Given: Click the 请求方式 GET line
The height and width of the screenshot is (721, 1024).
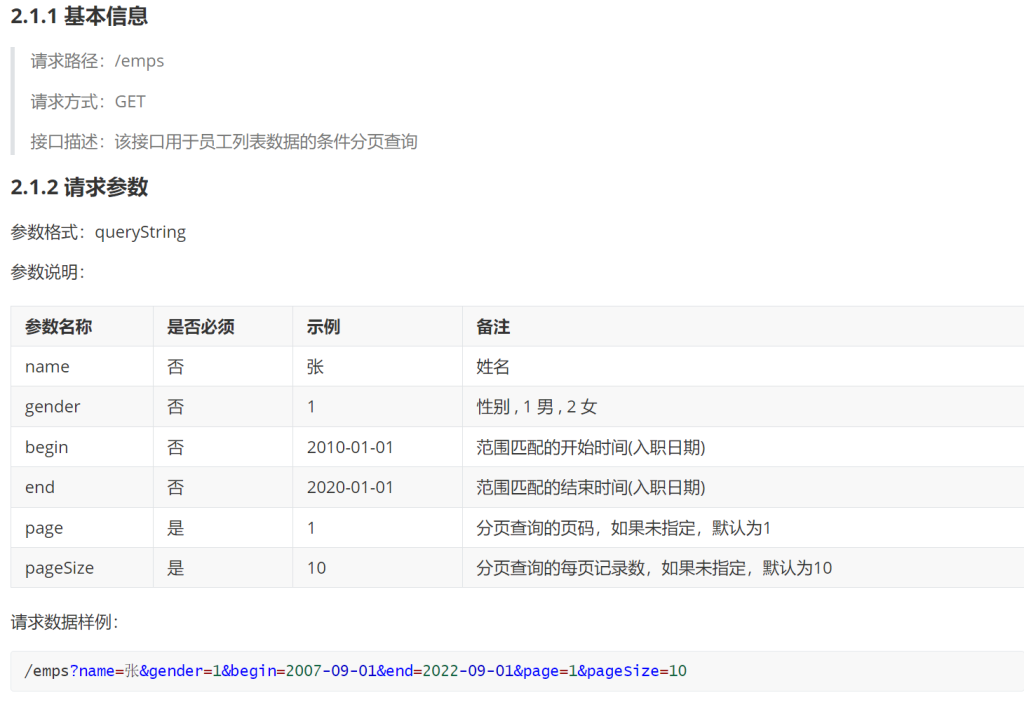Looking at the screenshot, I should point(88,101).
